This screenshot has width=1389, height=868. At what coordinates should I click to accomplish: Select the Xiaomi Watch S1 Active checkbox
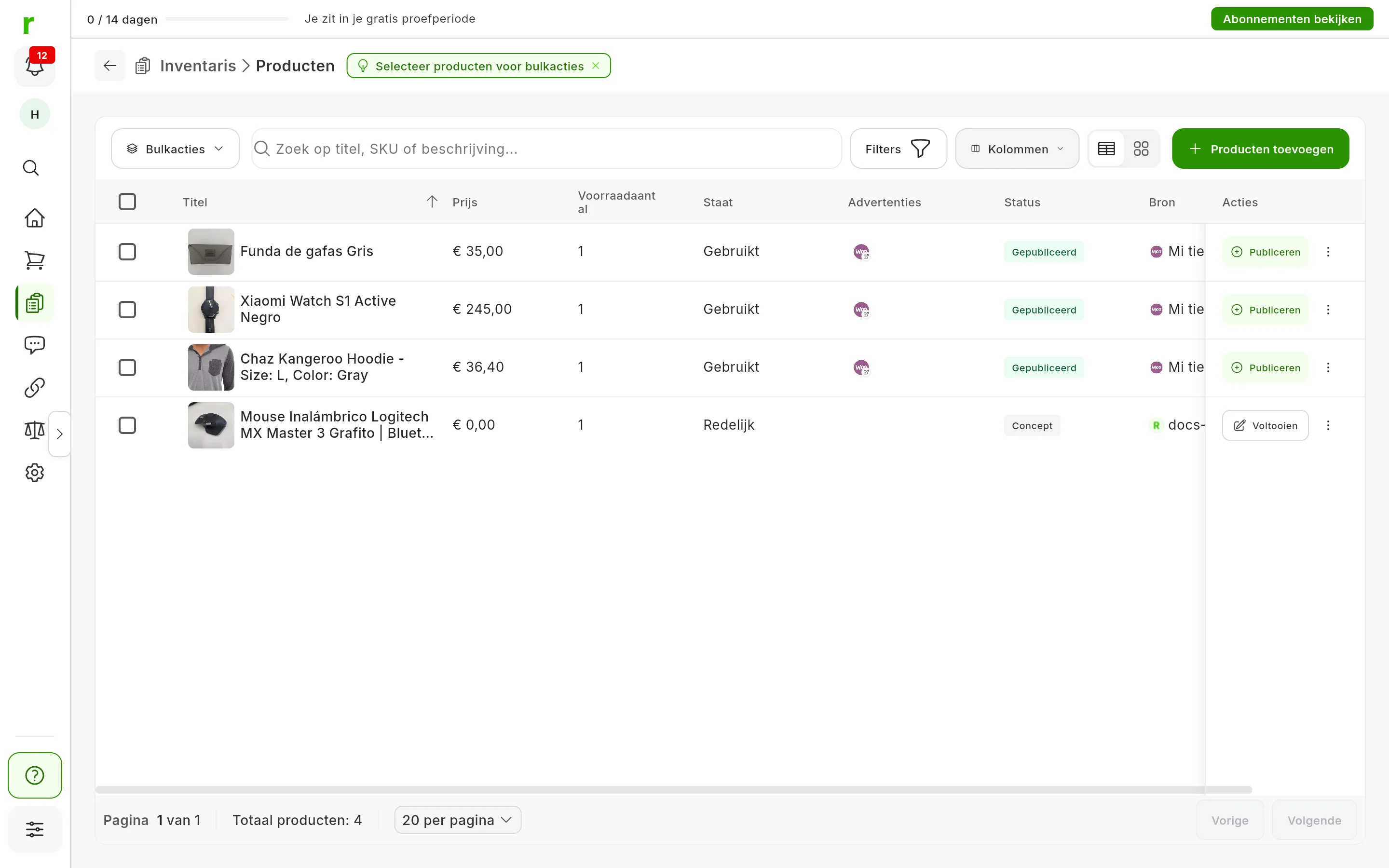127,310
